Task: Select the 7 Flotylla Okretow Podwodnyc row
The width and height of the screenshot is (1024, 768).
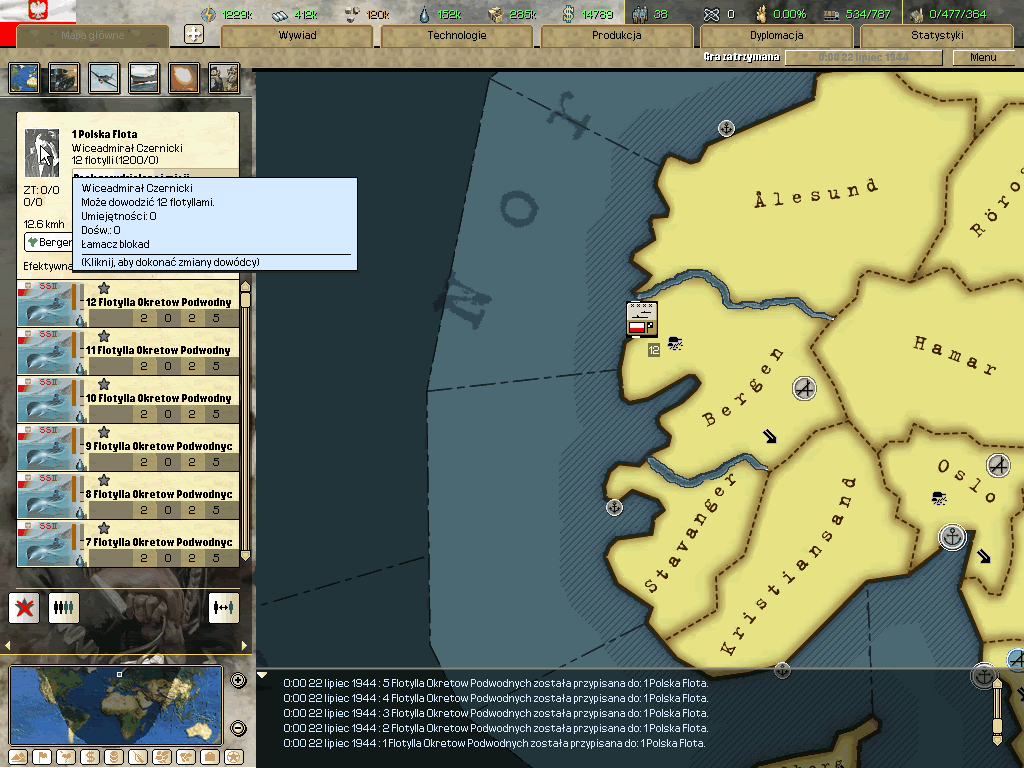Action: (x=128, y=543)
